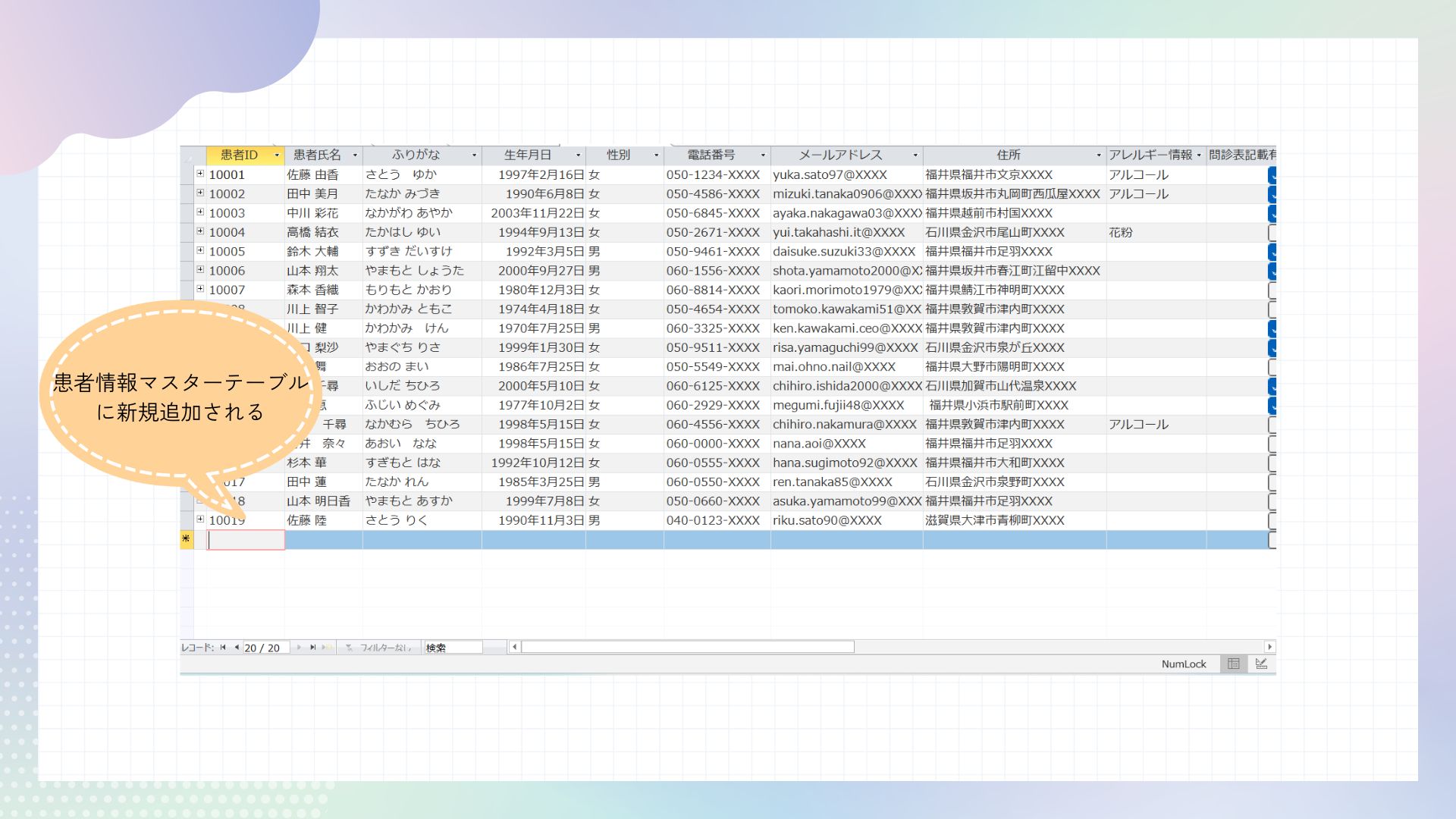1456x819 pixels.
Task: Jump to last record button
Action: (x=312, y=648)
